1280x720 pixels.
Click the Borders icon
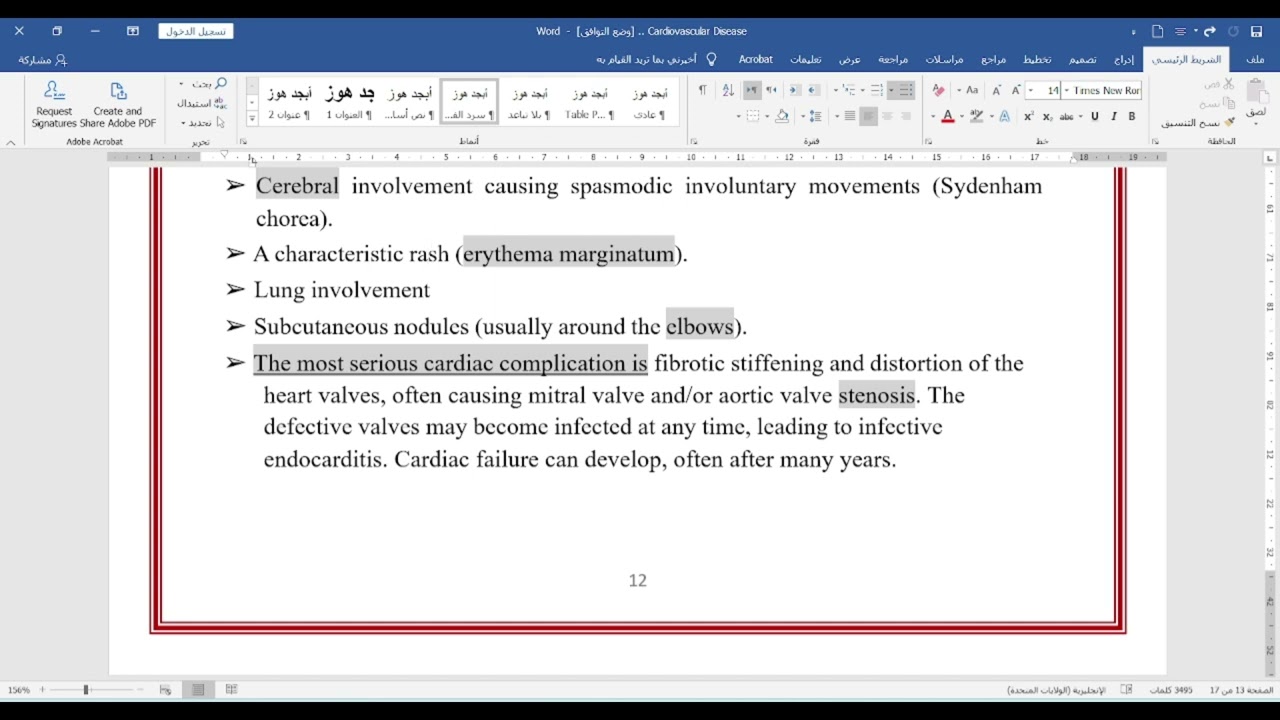coord(753,117)
